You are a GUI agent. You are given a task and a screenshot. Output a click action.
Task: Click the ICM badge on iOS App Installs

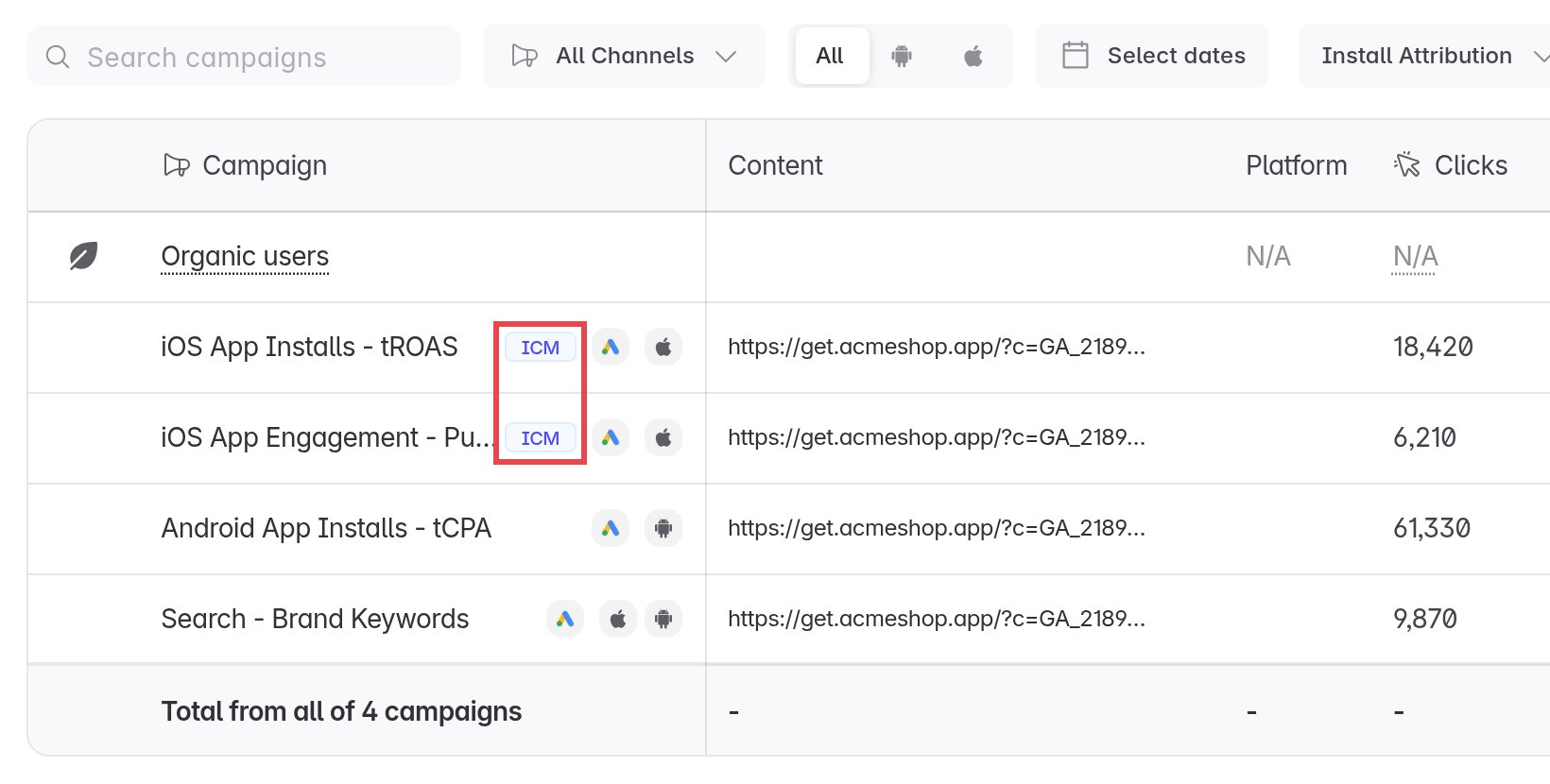click(541, 348)
